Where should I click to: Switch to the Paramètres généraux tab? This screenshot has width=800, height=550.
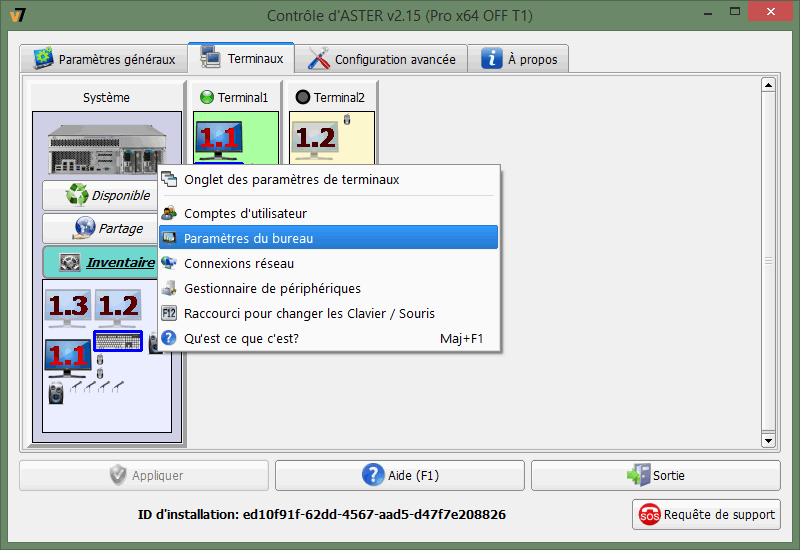pos(104,59)
